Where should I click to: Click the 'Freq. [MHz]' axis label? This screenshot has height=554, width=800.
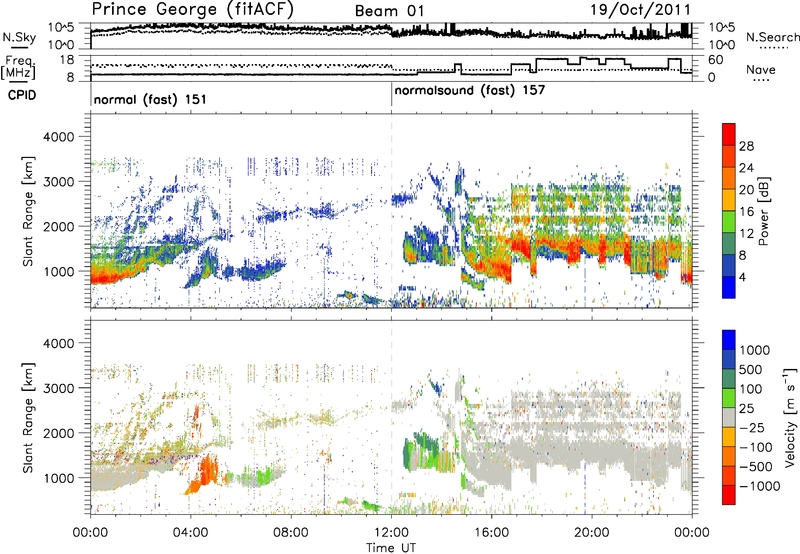click(19, 67)
